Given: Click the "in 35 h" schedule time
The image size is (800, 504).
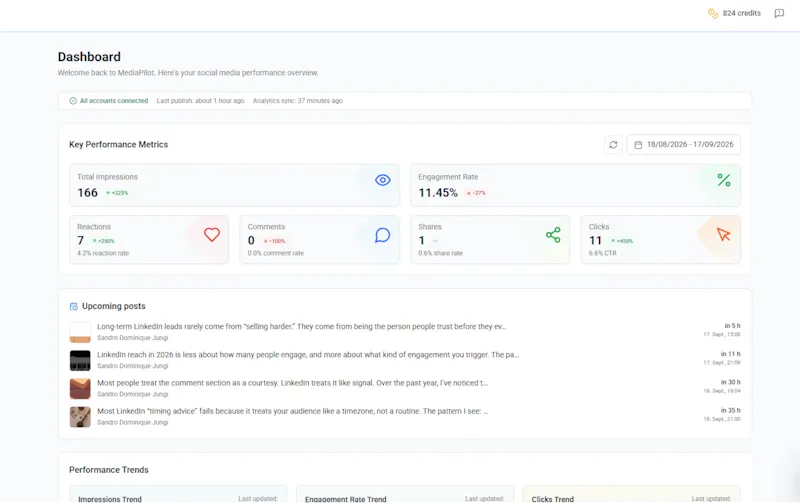Looking at the screenshot, I should (x=731, y=410).
